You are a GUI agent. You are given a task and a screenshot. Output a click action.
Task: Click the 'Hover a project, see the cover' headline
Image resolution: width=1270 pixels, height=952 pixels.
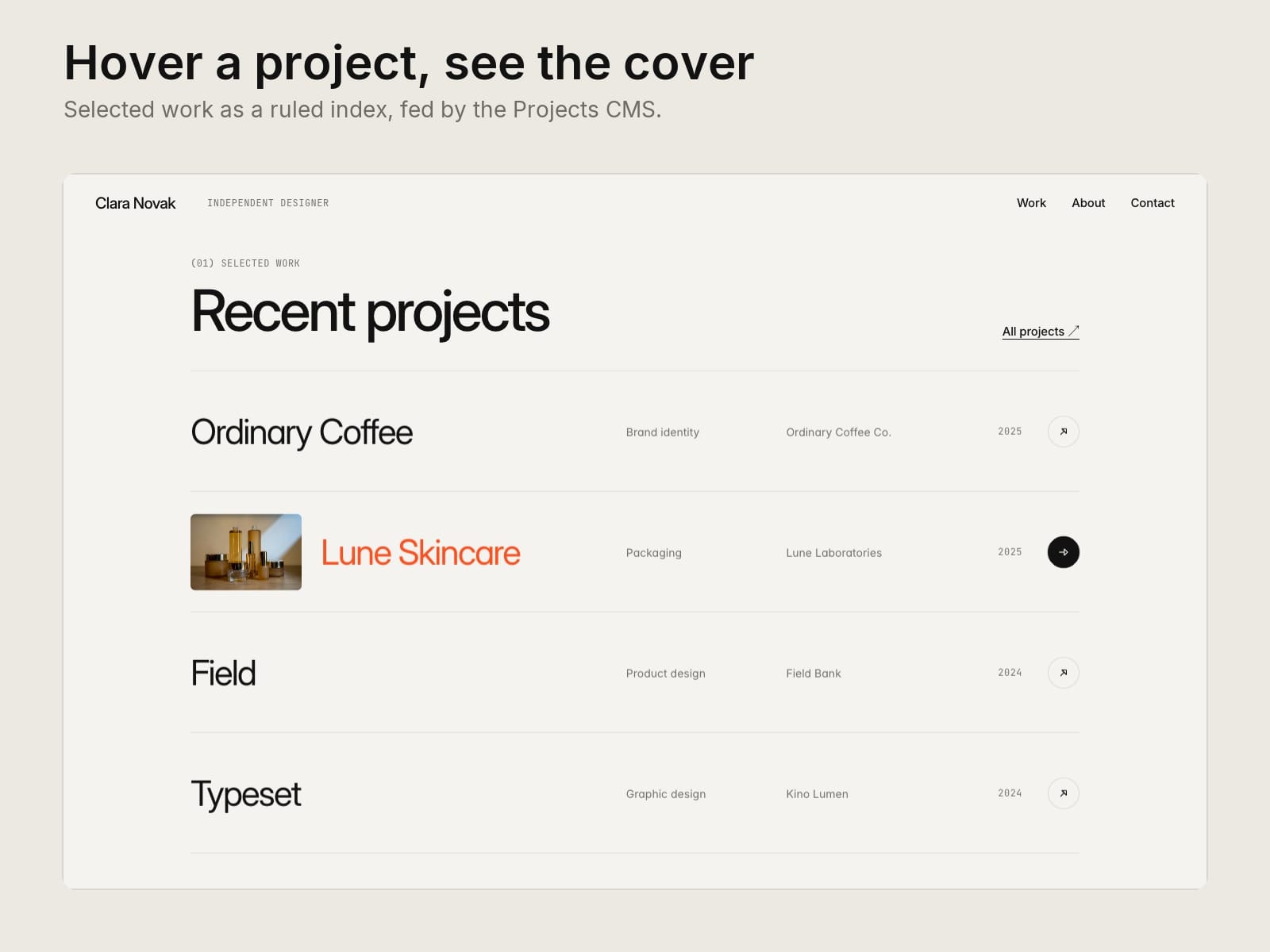click(409, 63)
